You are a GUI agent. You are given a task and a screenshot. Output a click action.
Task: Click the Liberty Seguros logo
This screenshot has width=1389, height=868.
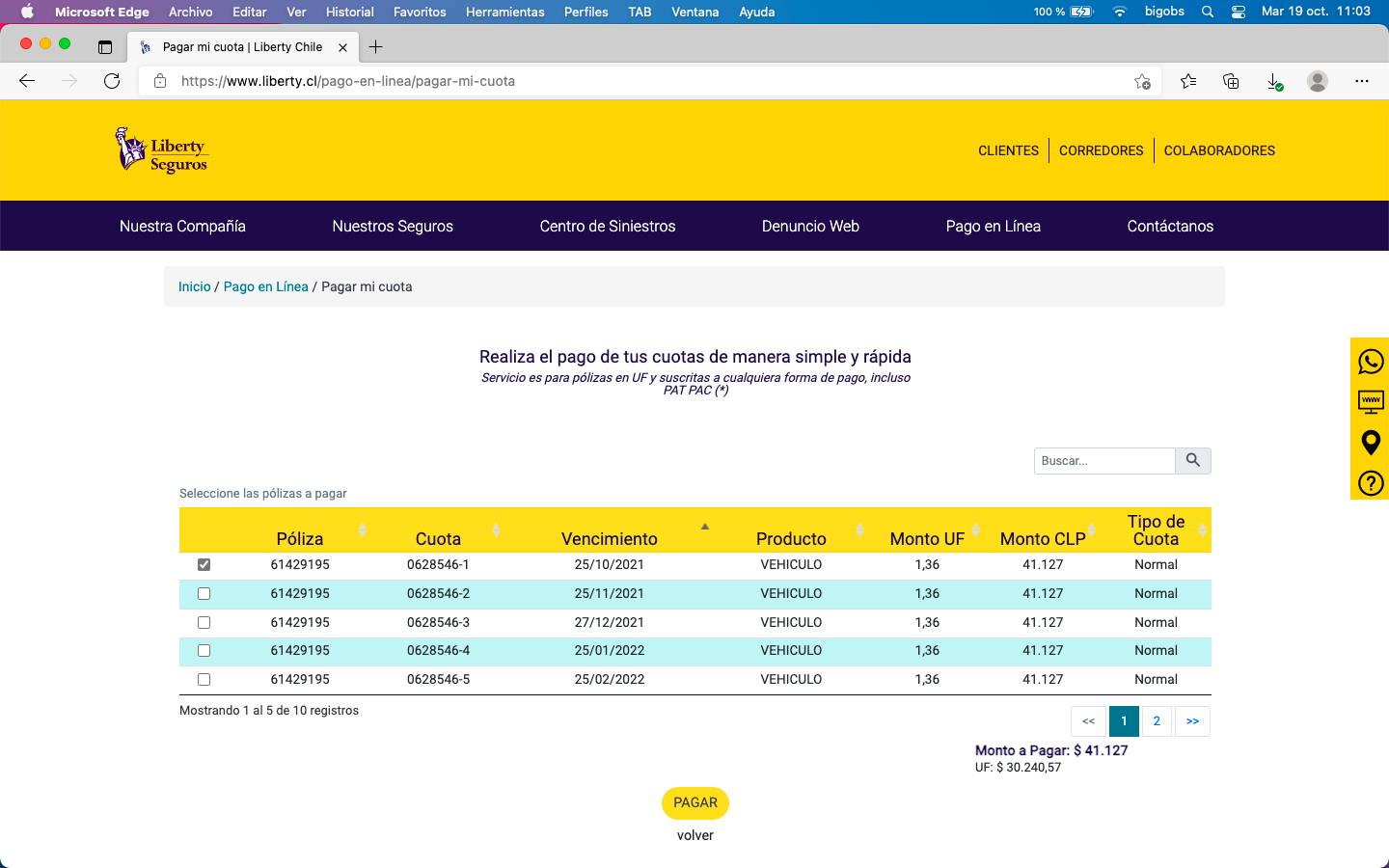[162, 150]
